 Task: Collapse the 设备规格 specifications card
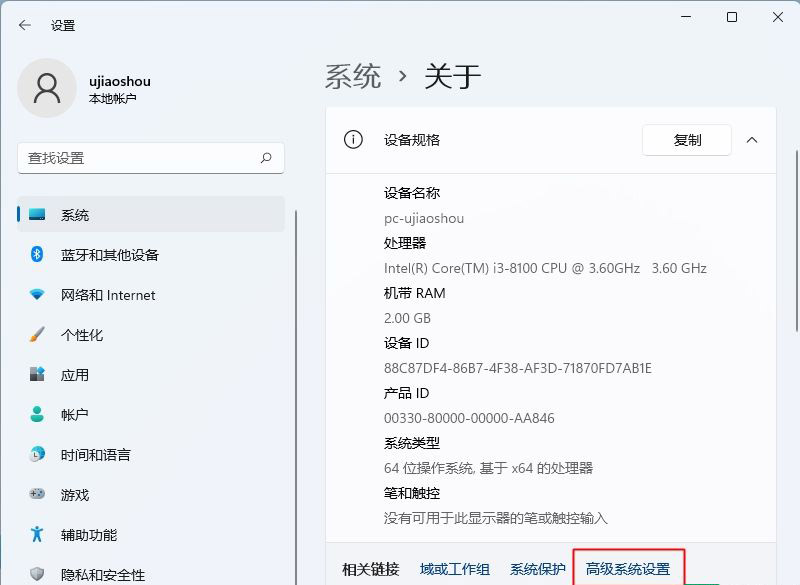point(752,139)
